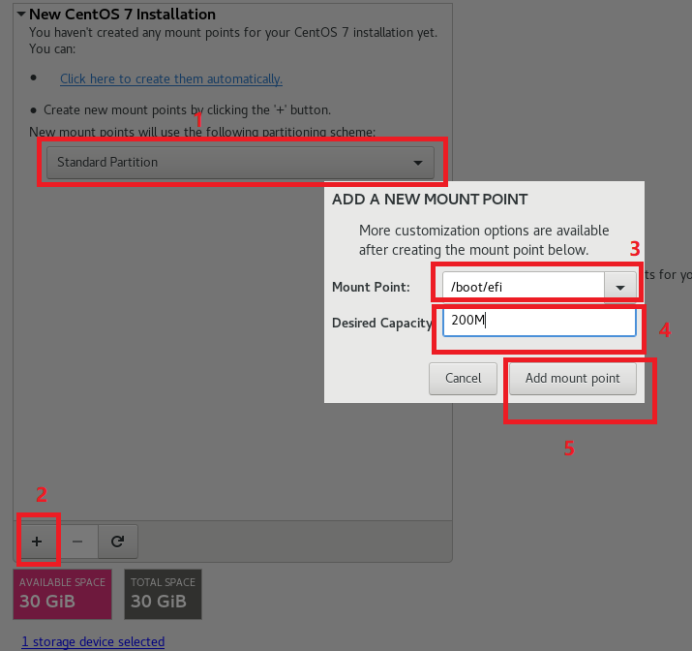
Task: Click the Available Space 30 GiB box
Action: pyautogui.click(x=62, y=594)
